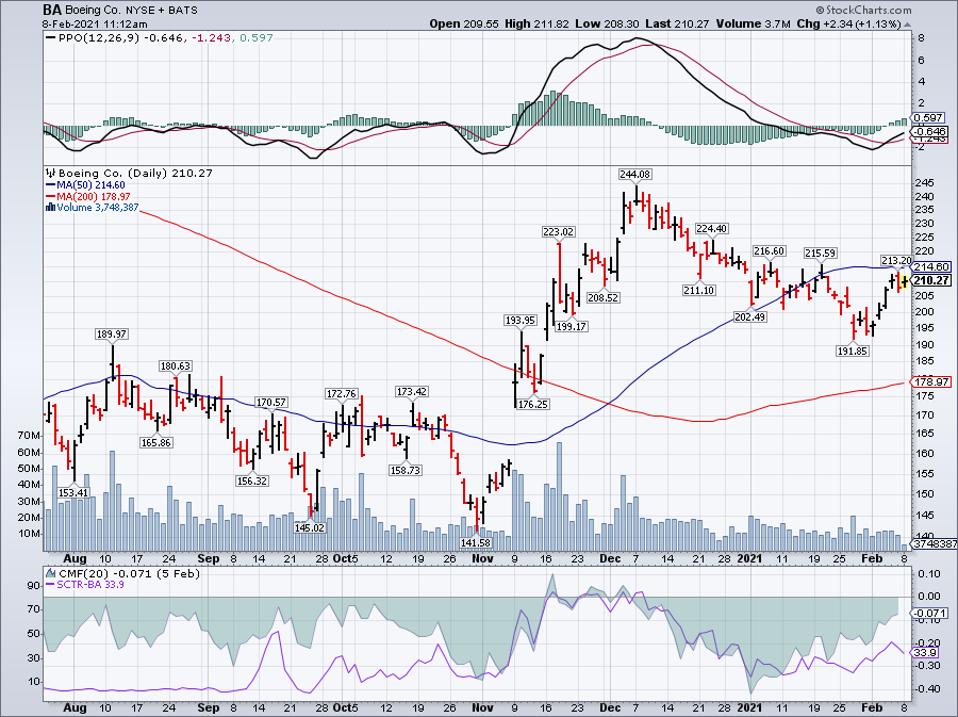
Task: Click the 33.9 SCTR axis tag
Action: (x=924, y=653)
